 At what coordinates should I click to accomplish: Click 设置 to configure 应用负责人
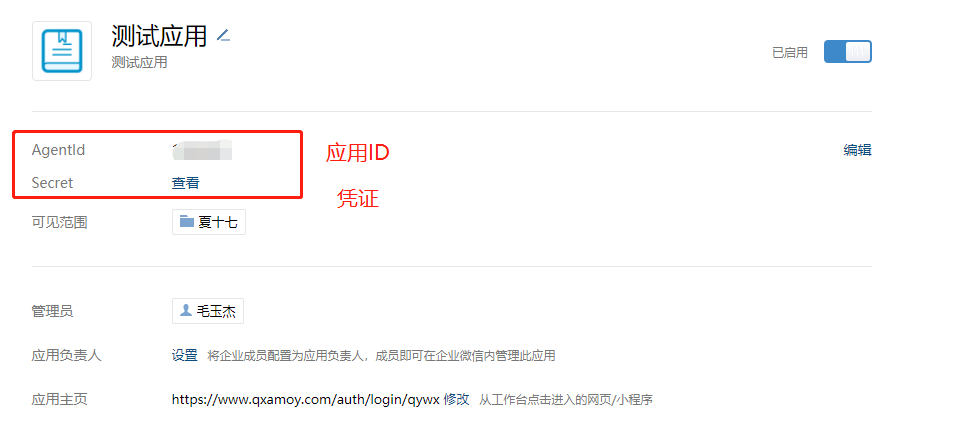[x=185, y=355]
